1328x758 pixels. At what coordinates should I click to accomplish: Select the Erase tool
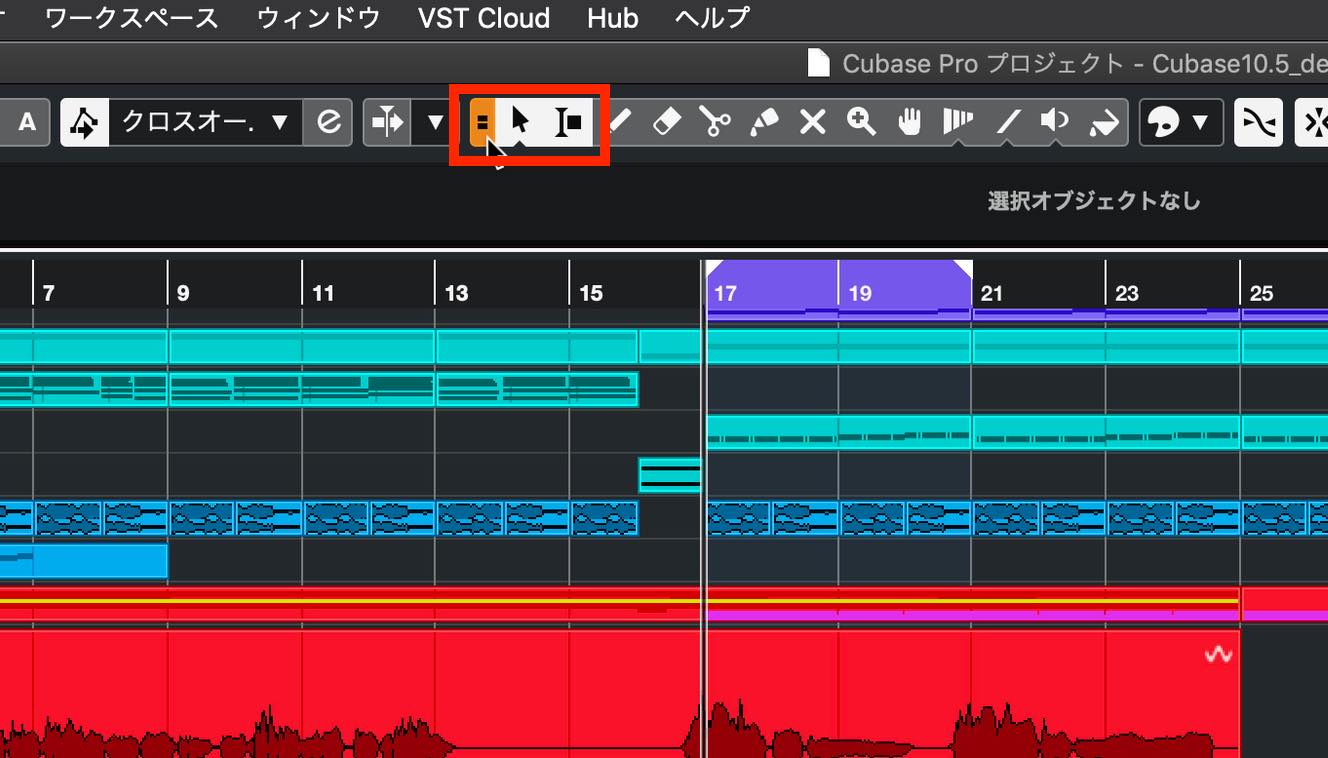pyautogui.click(x=666, y=122)
